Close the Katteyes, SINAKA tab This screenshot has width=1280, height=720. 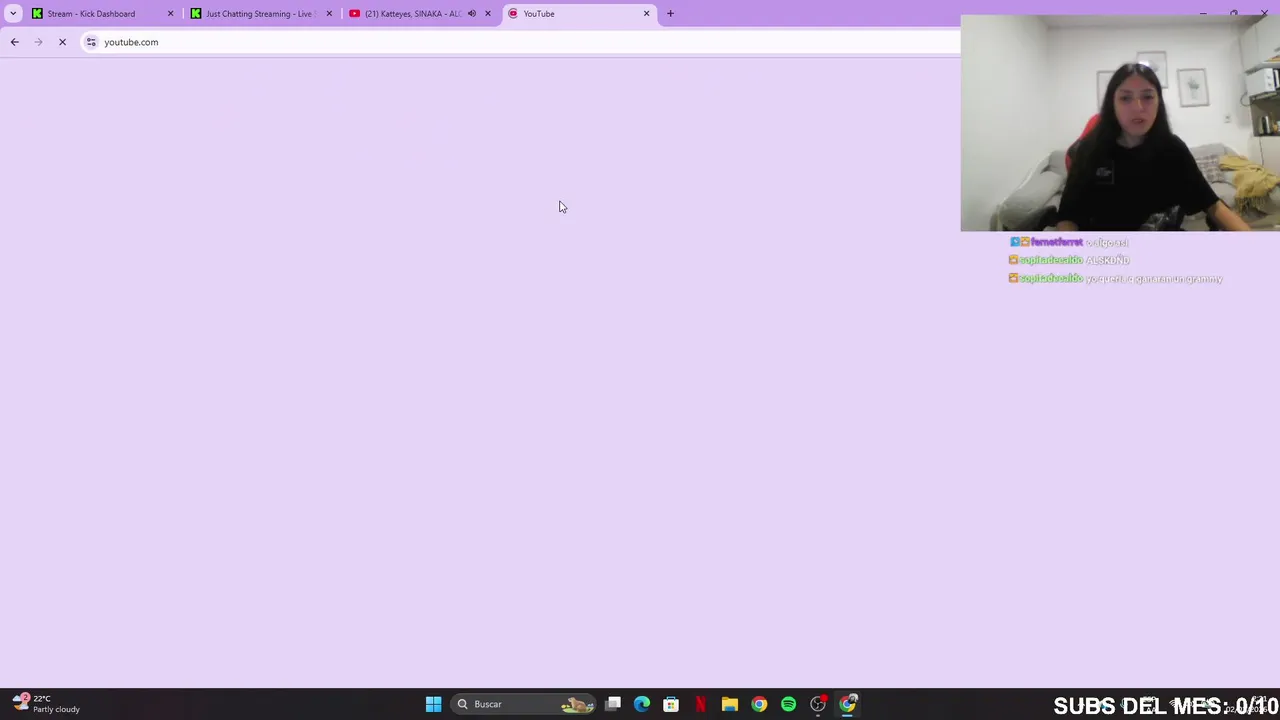pyautogui.click(x=488, y=14)
